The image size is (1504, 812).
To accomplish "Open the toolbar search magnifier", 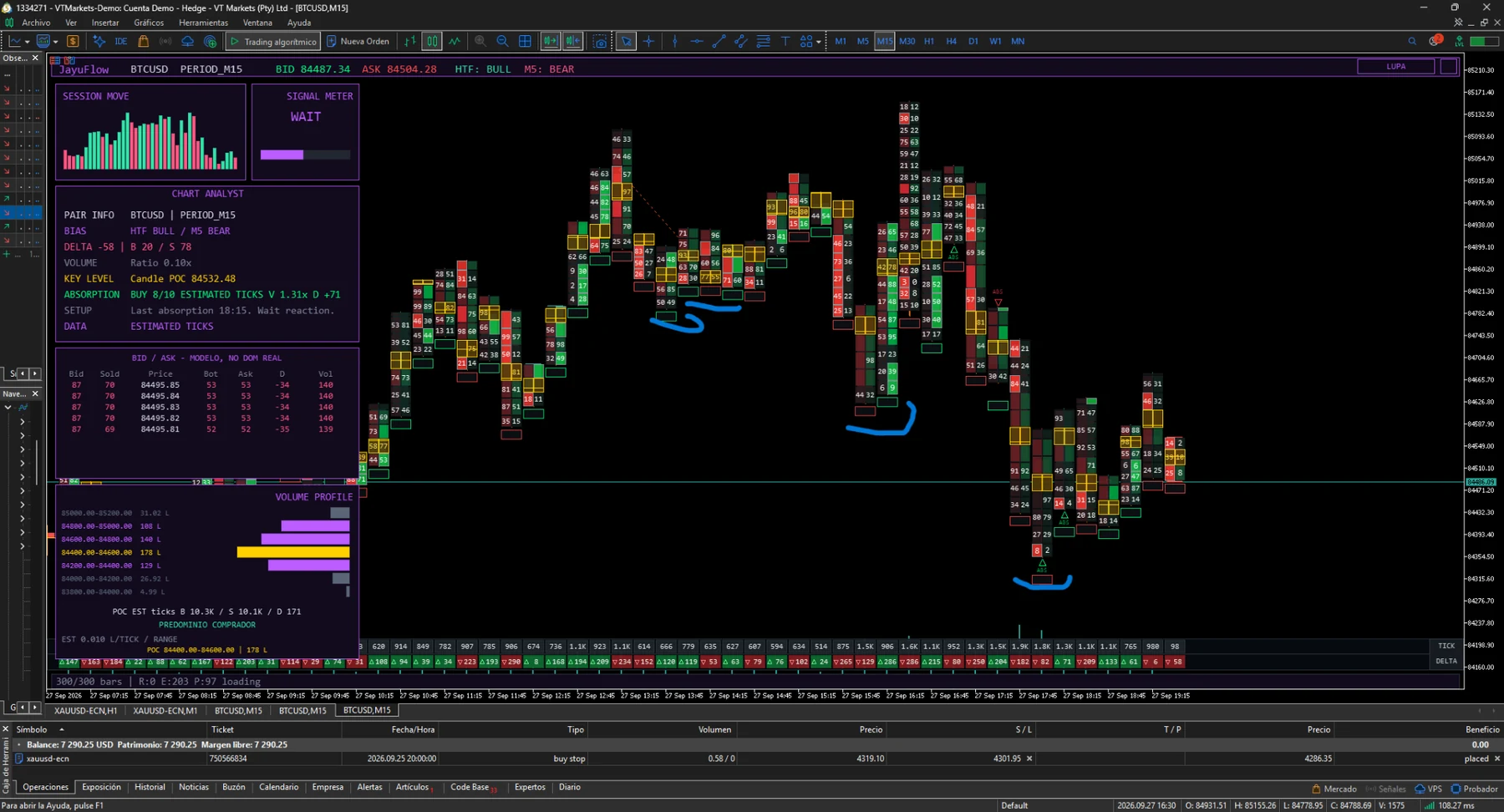I will pos(1412,41).
